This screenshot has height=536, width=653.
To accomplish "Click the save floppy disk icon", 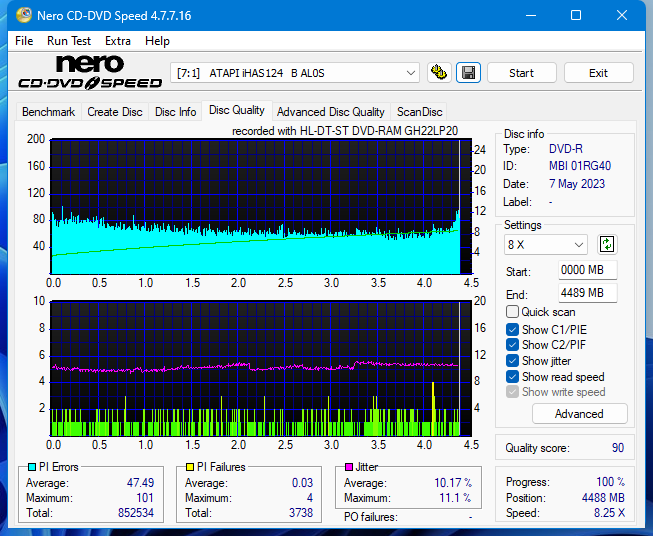I will pyautogui.click(x=467, y=73).
